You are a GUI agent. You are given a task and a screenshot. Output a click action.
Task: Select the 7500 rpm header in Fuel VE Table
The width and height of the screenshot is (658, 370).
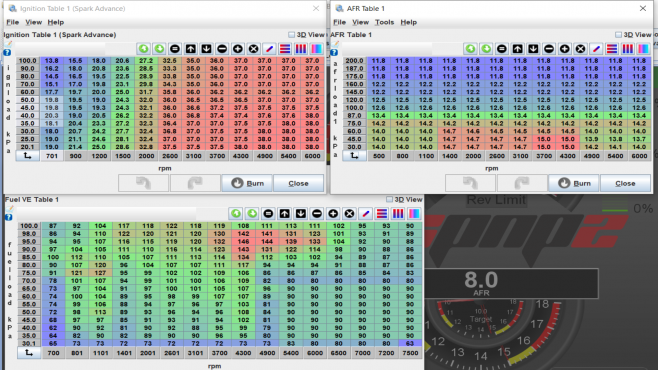410,353
